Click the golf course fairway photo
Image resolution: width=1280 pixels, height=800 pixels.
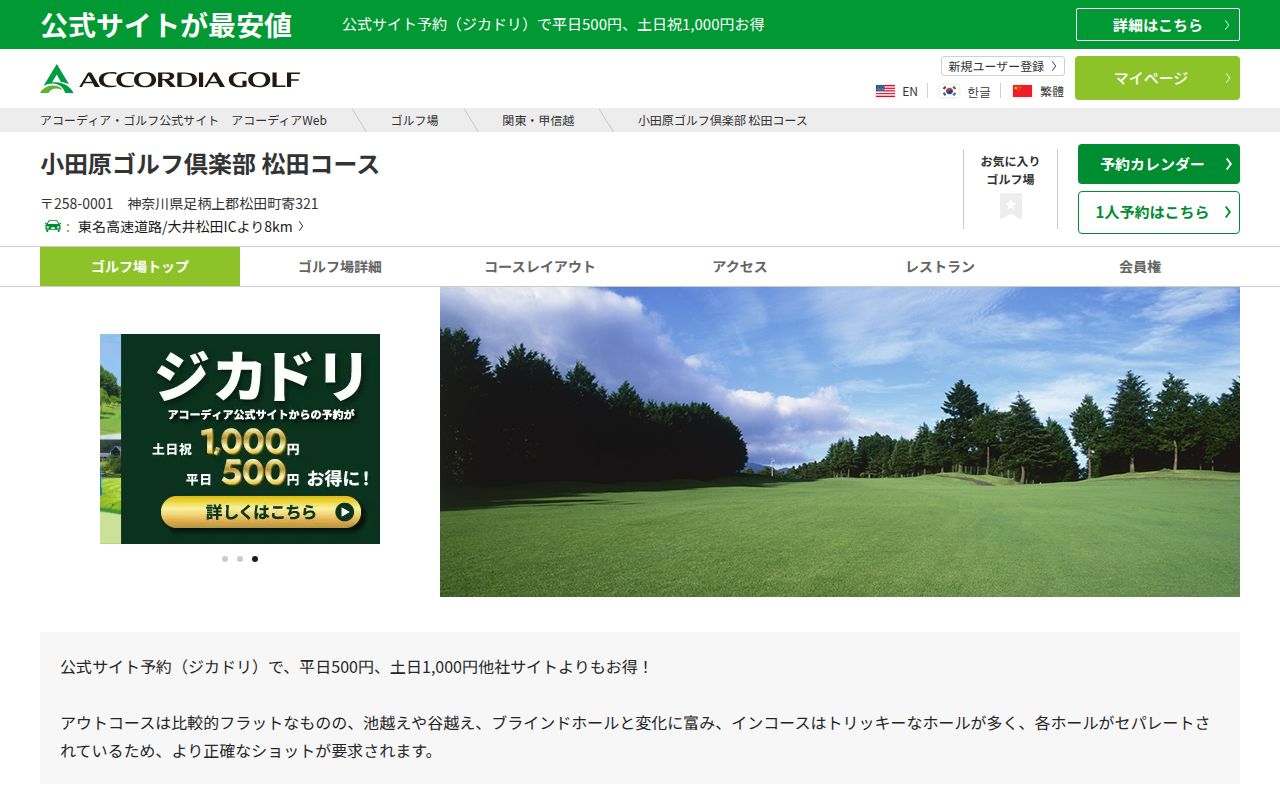(x=840, y=442)
